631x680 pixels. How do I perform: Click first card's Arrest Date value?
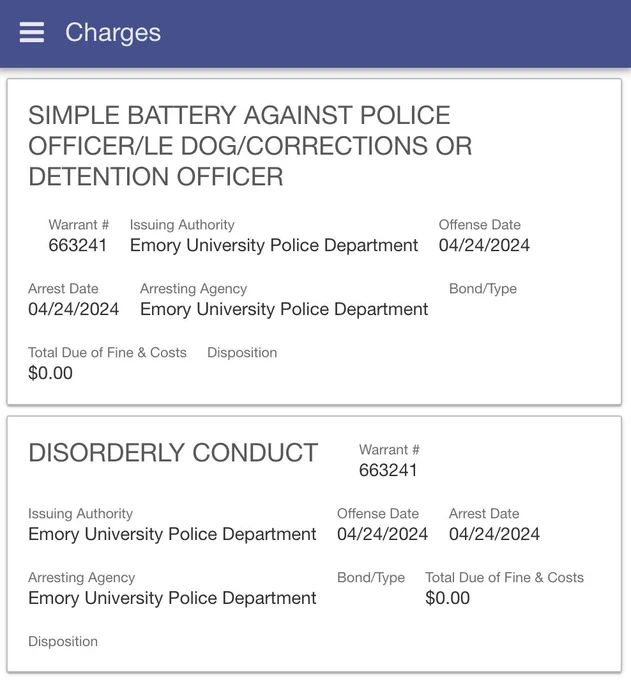click(73, 309)
